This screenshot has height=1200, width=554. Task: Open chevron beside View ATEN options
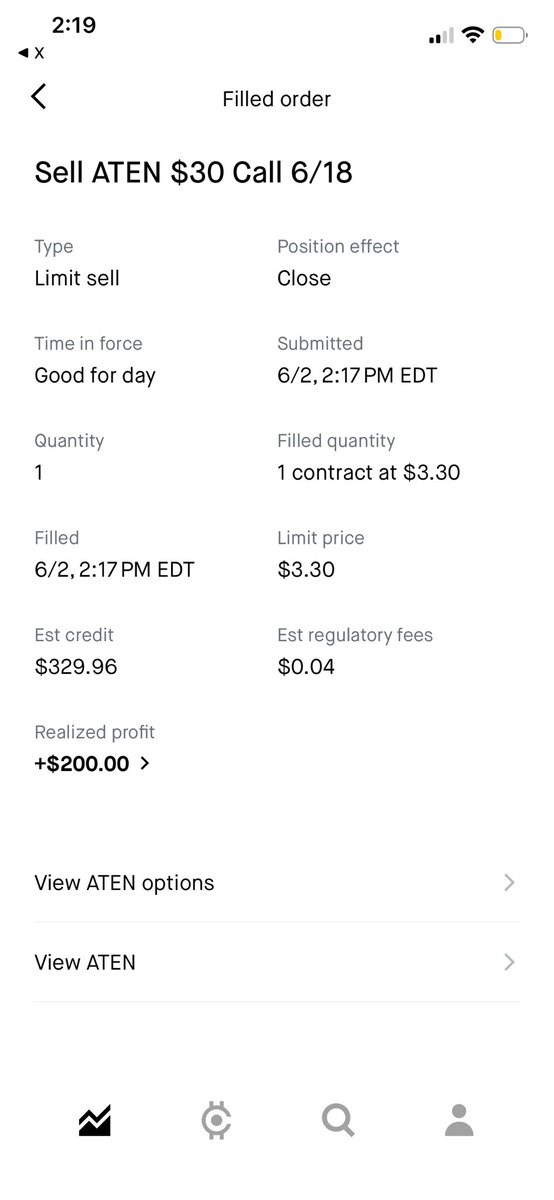coord(510,883)
